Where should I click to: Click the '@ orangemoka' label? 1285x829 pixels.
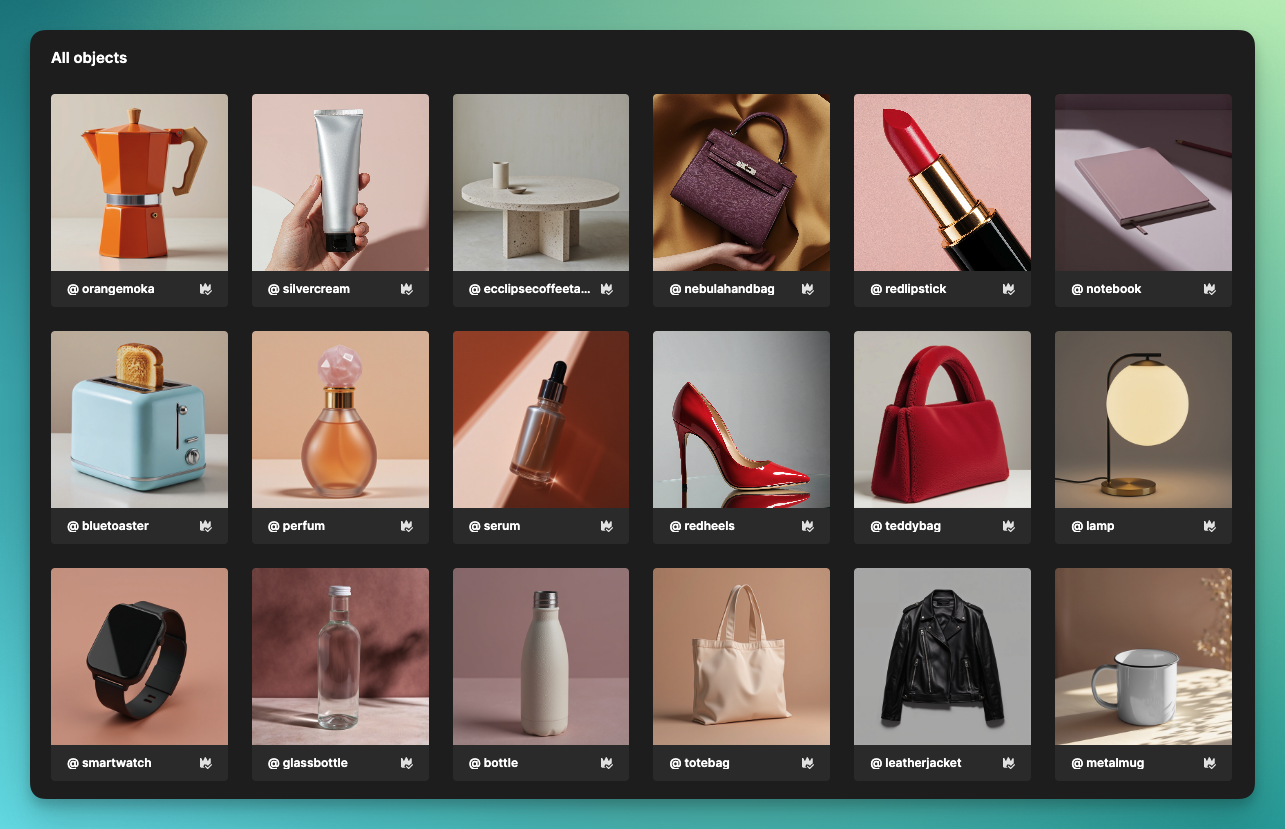pyautogui.click(x=111, y=289)
